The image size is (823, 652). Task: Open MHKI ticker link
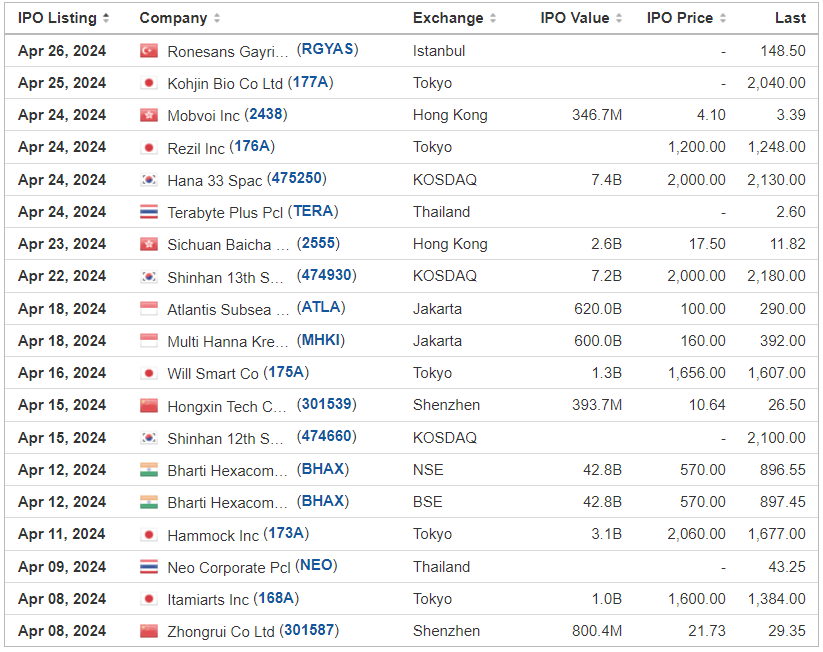click(x=321, y=340)
